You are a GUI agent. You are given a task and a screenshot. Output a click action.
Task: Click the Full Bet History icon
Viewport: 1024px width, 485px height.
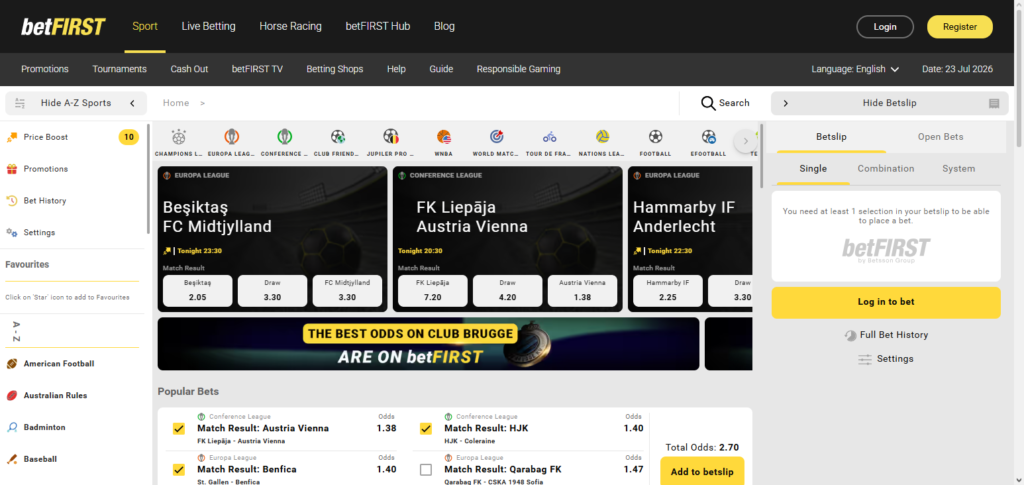pos(850,335)
